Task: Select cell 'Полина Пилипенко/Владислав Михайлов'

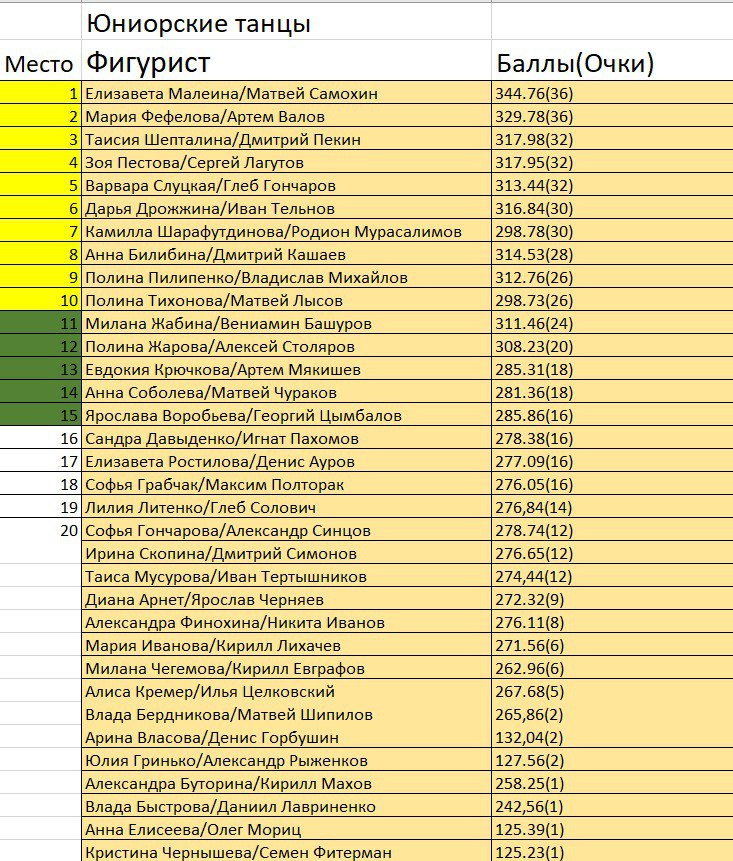Action: tap(286, 277)
